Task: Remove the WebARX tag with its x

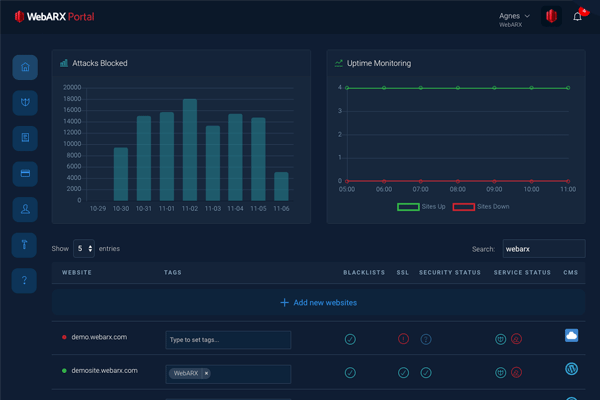Action: 206,373
